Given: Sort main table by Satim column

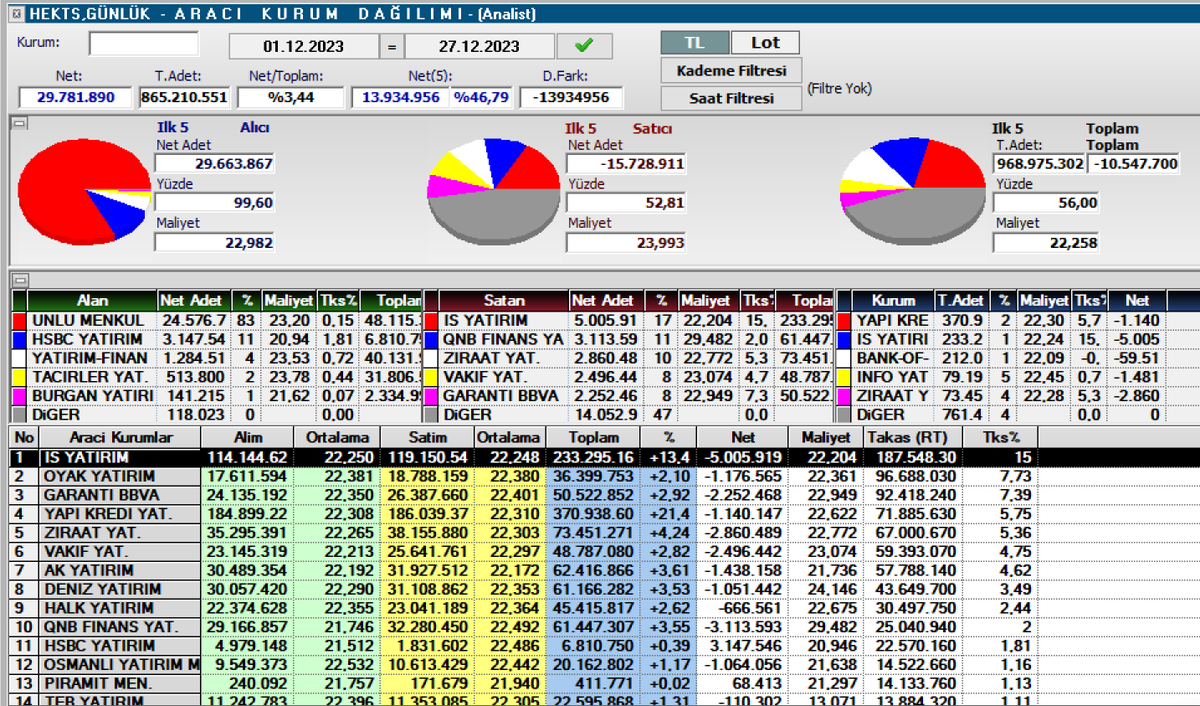Looking at the screenshot, I should [x=427, y=438].
